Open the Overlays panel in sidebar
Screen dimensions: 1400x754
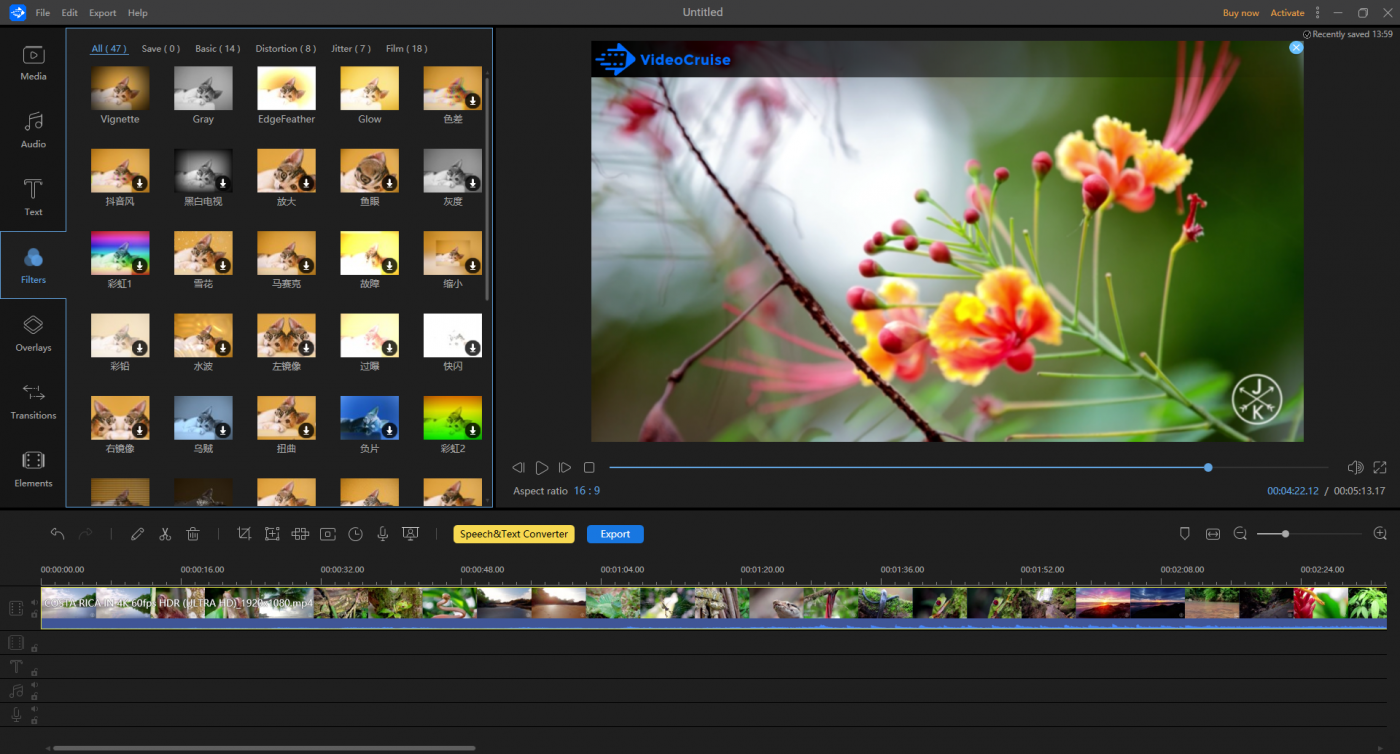(33, 334)
